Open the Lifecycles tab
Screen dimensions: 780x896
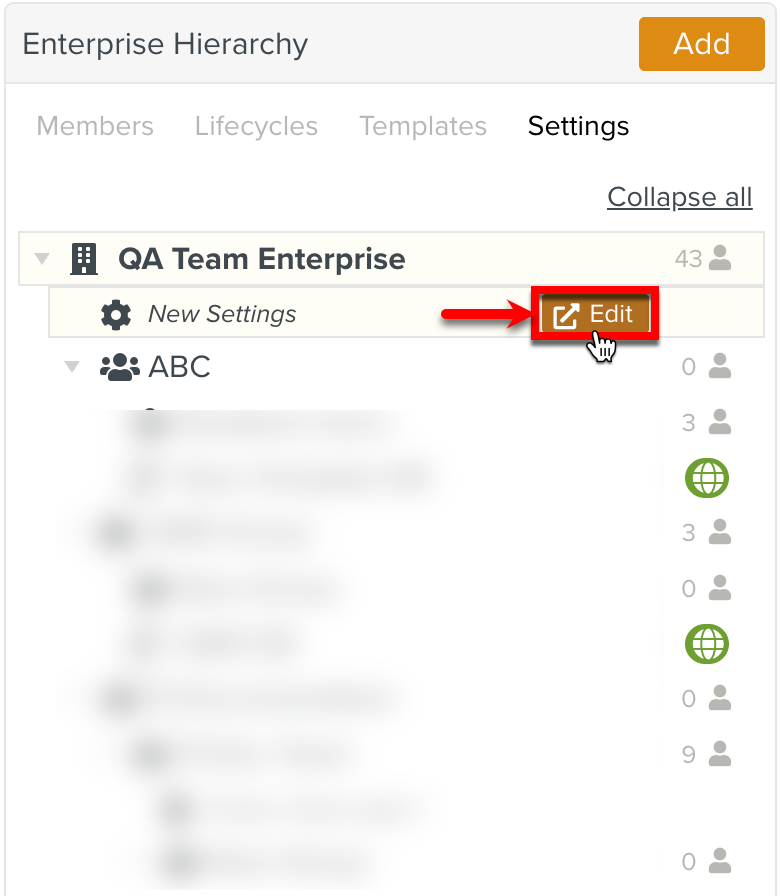[256, 126]
